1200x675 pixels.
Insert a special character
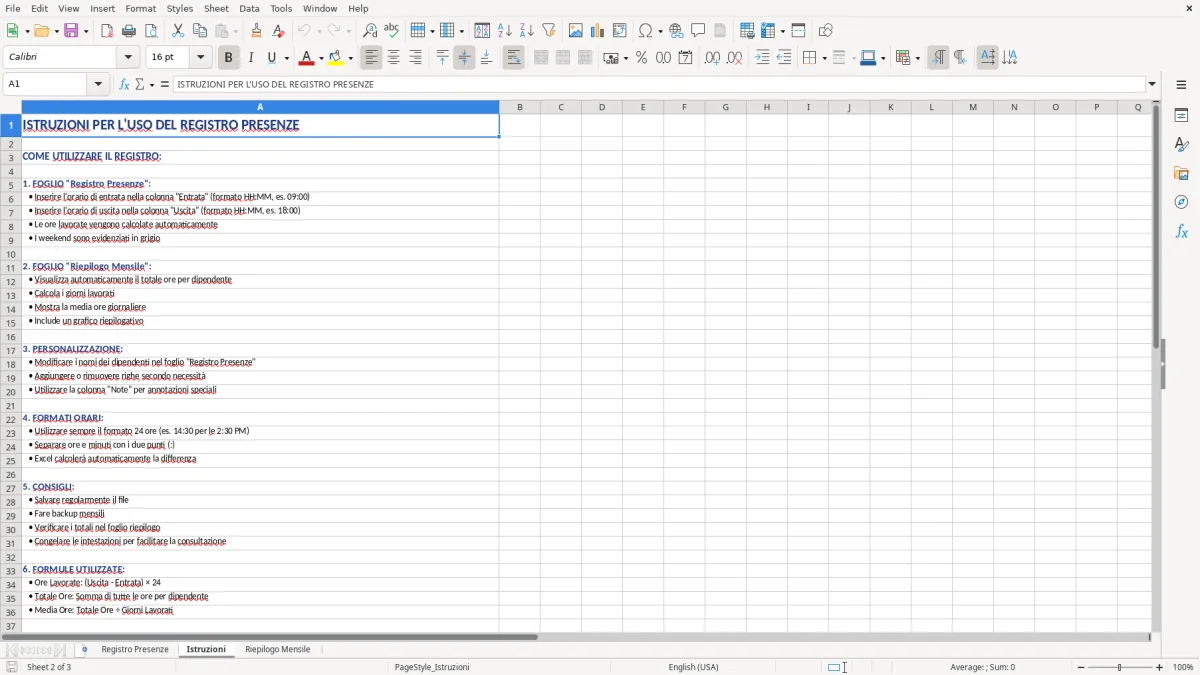[645, 30]
